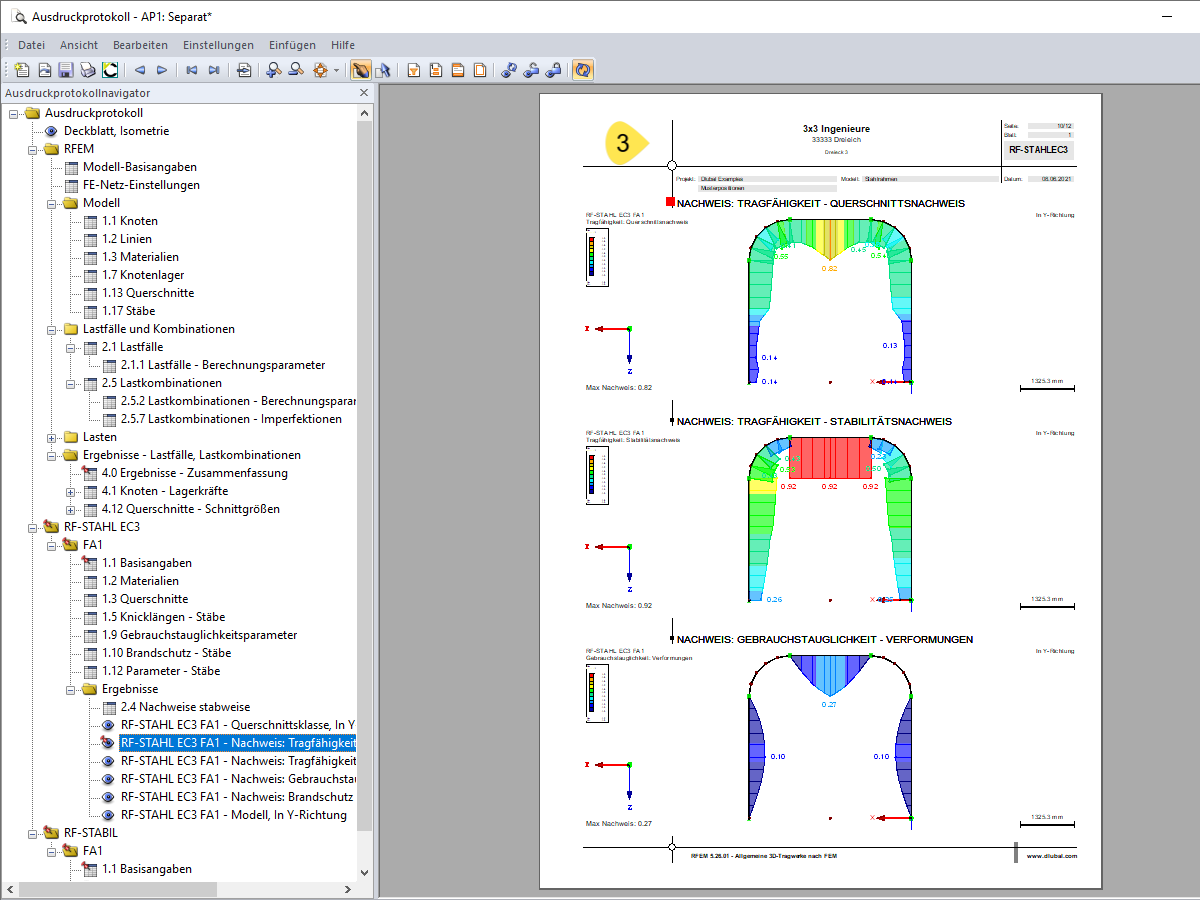Viewport: 1200px width, 900px height.
Task: Click the Verformungen diagram on page
Action: [829, 737]
